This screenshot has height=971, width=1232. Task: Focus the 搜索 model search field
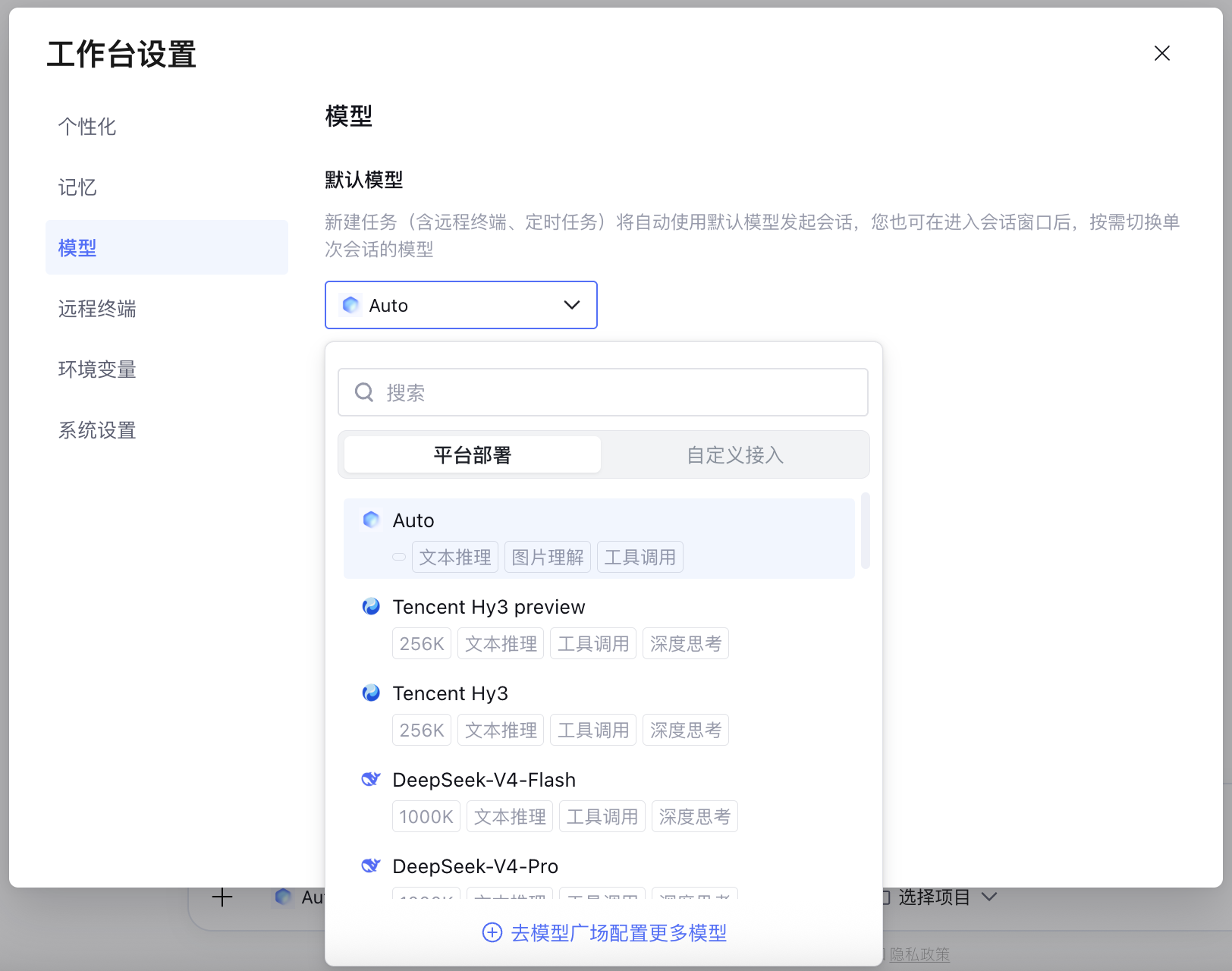click(603, 392)
